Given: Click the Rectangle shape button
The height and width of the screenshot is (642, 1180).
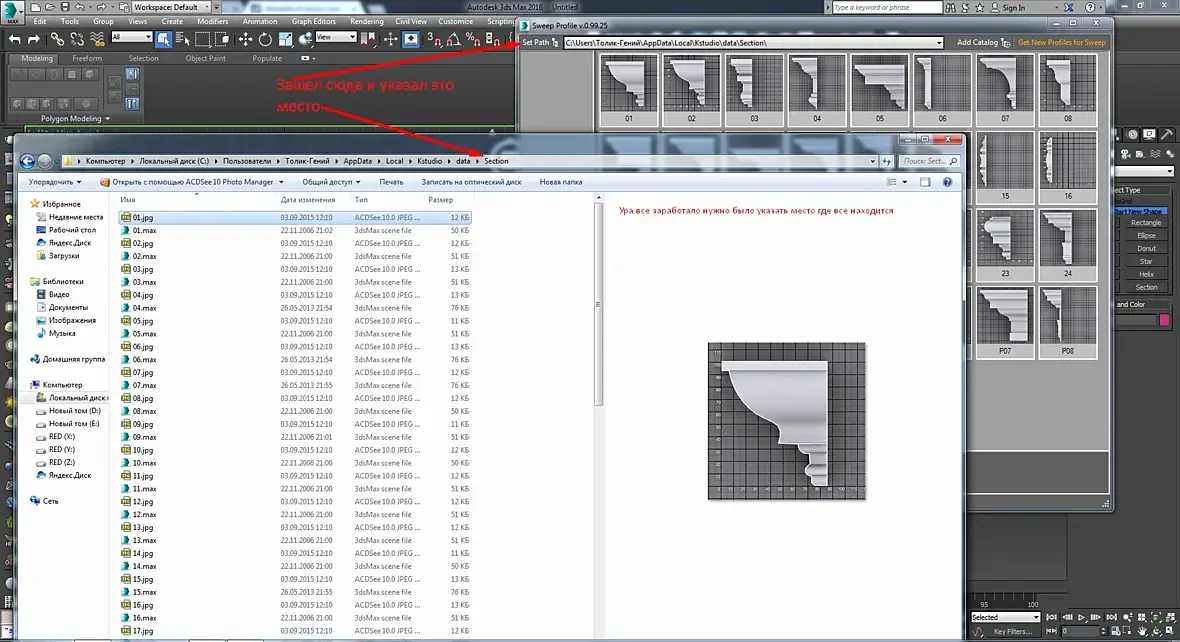Looking at the screenshot, I should 1146,222.
